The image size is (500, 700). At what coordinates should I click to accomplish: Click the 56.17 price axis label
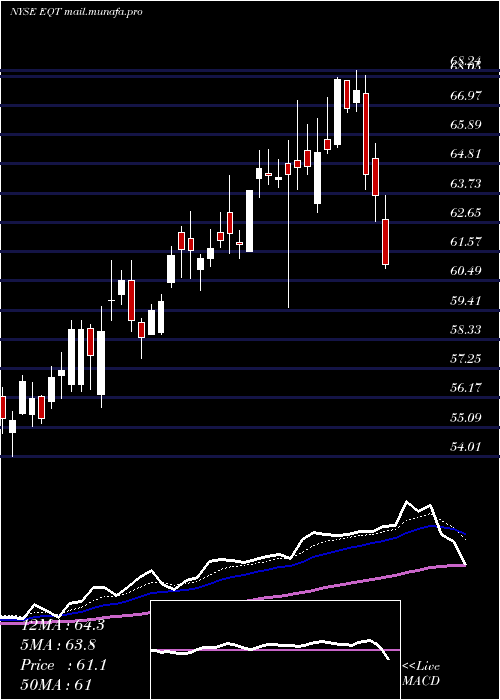(466, 388)
